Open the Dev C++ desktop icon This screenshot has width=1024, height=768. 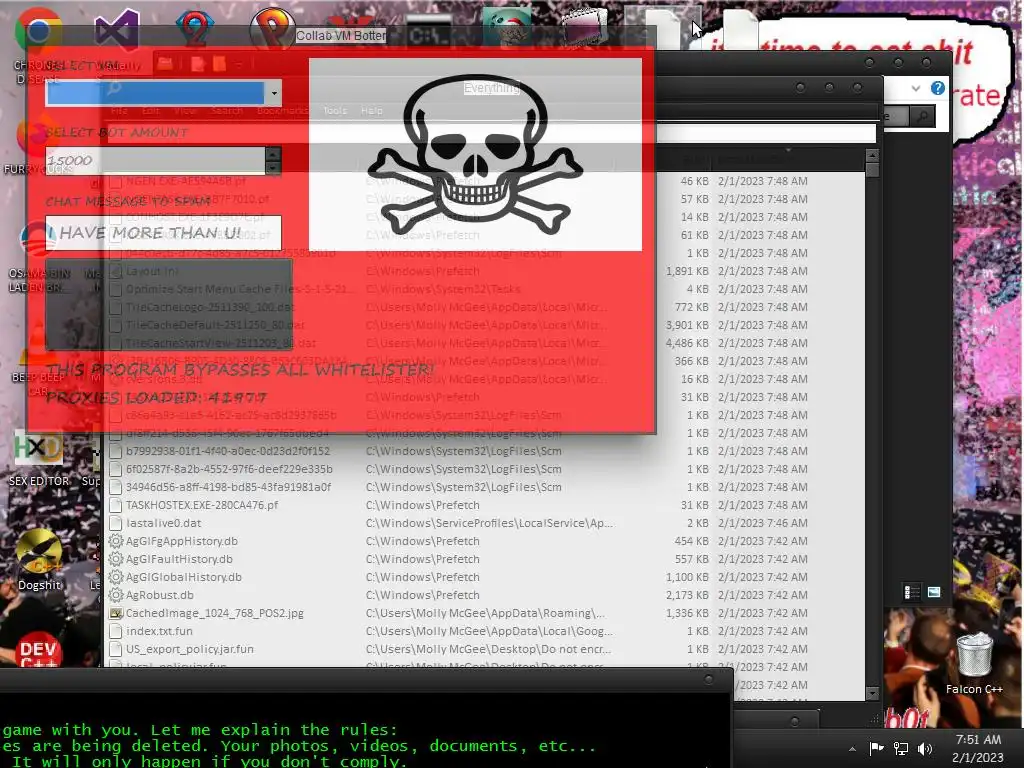point(39,649)
